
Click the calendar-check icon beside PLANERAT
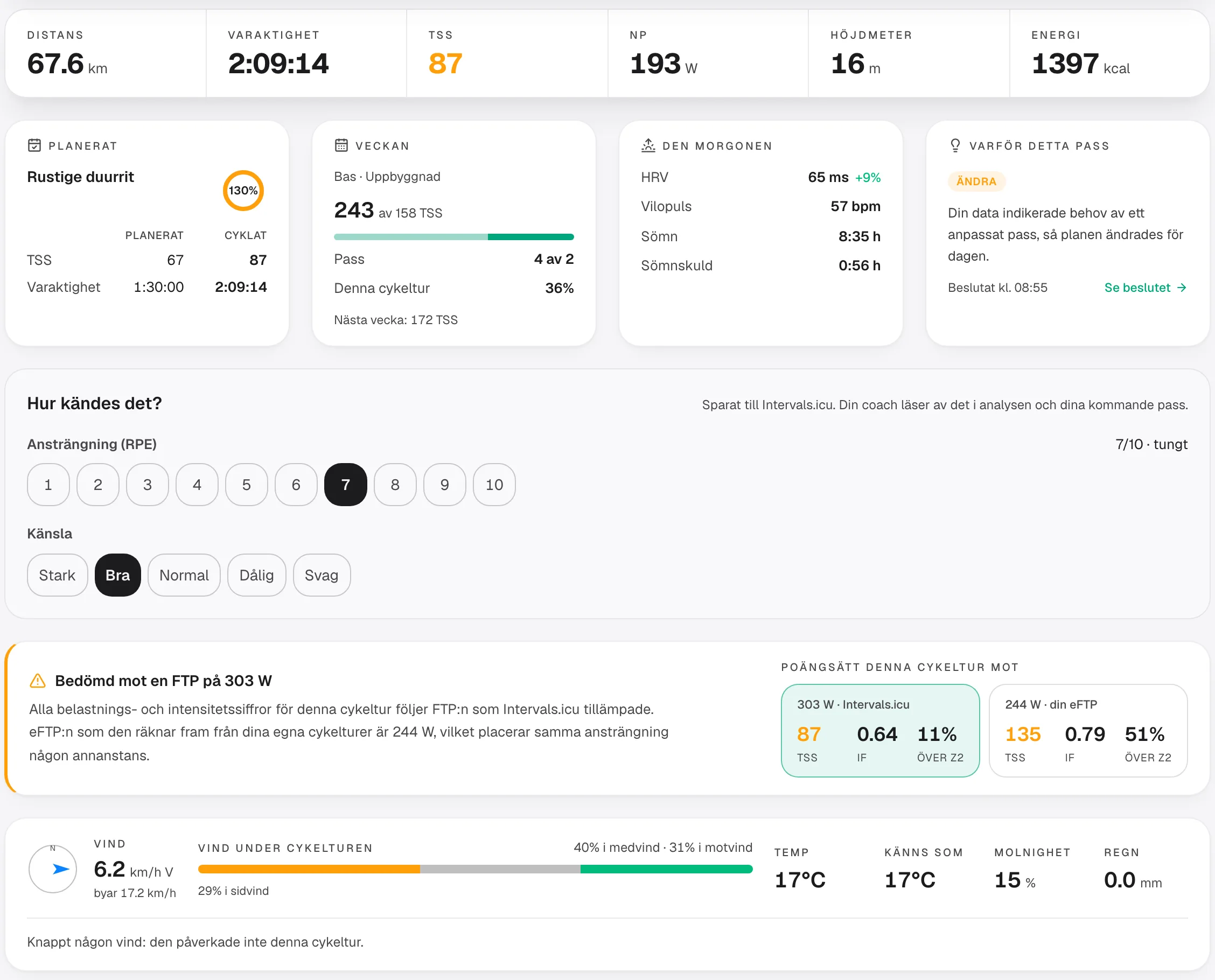click(34, 145)
